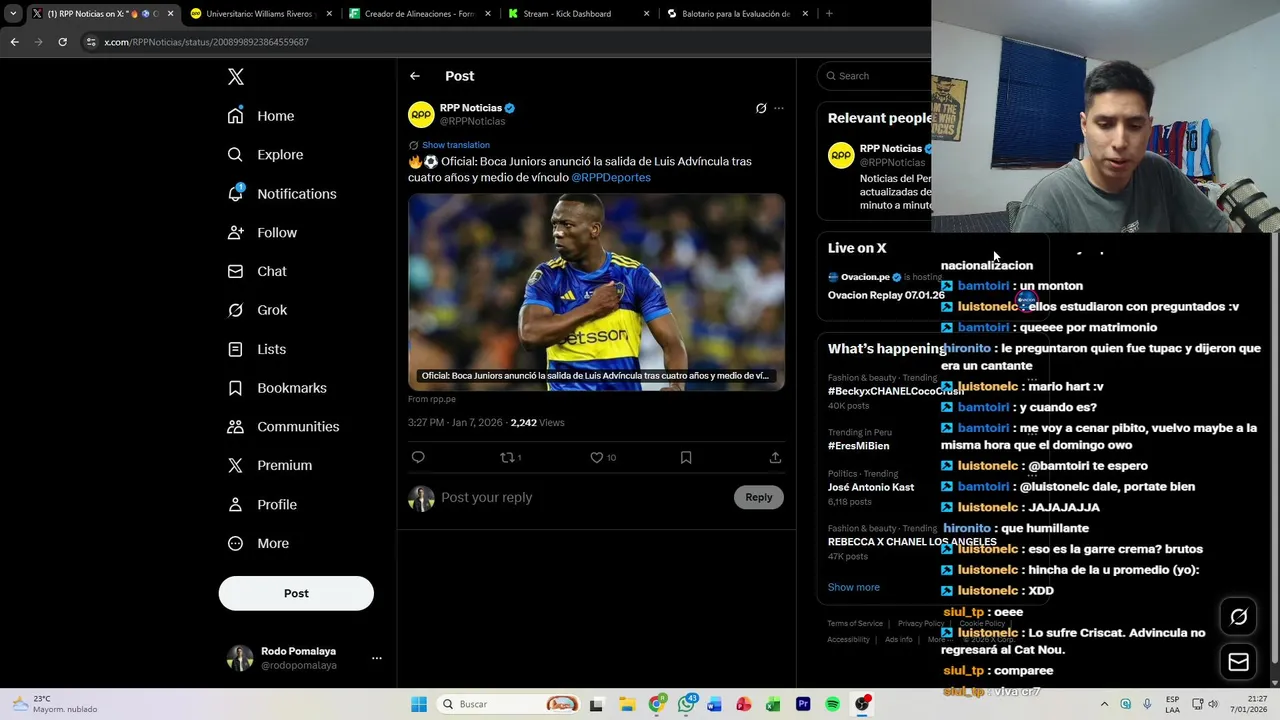Open Notifications in the sidebar
The width and height of the screenshot is (1280, 720).
282,194
